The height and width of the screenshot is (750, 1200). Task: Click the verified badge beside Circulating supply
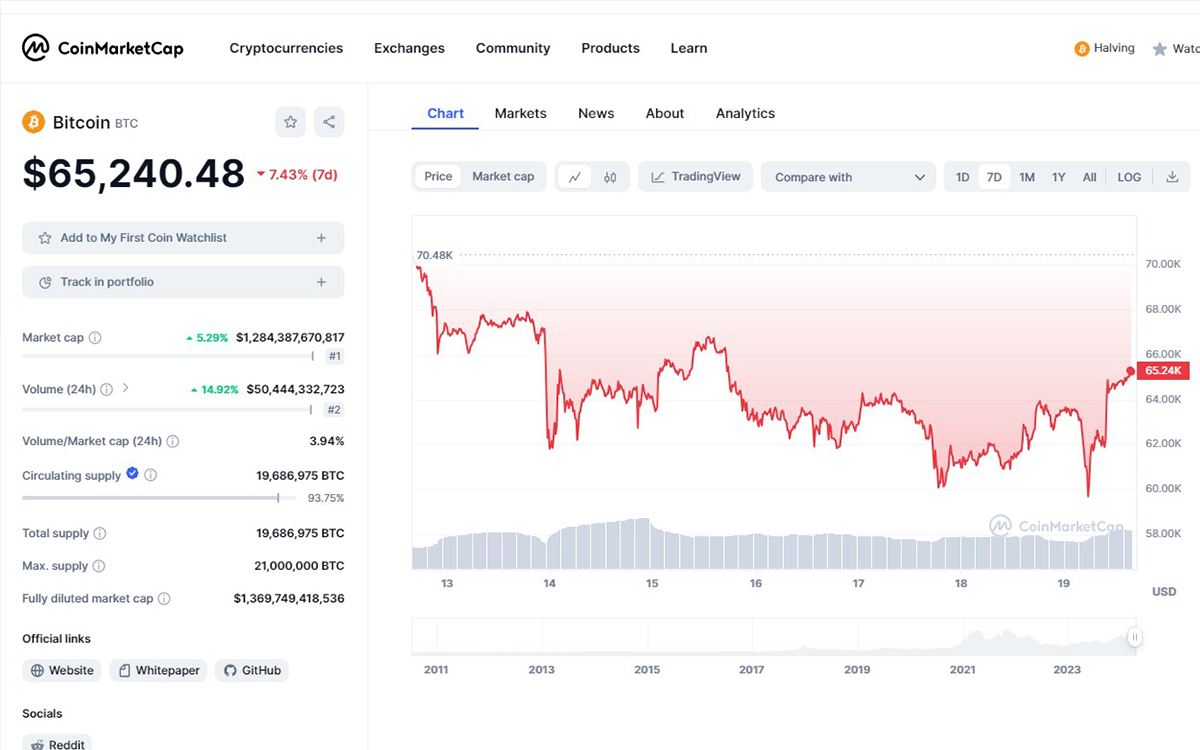tap(131, 475)
